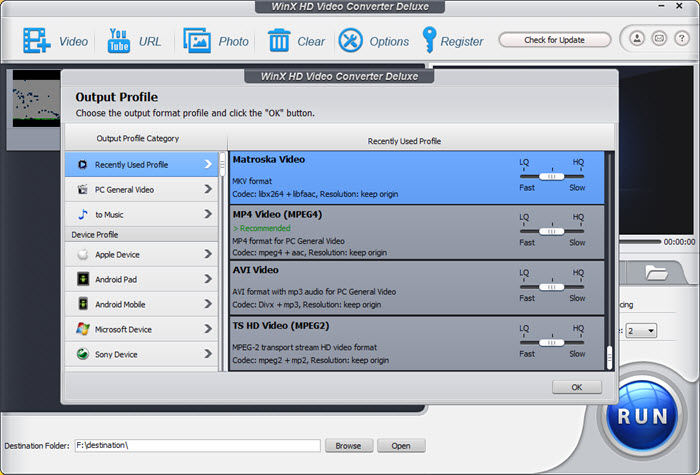Image resolution: width=700 pixels, height=475 pixels.
Task: Click the Open destination button
Action: (x=401, y=446)
